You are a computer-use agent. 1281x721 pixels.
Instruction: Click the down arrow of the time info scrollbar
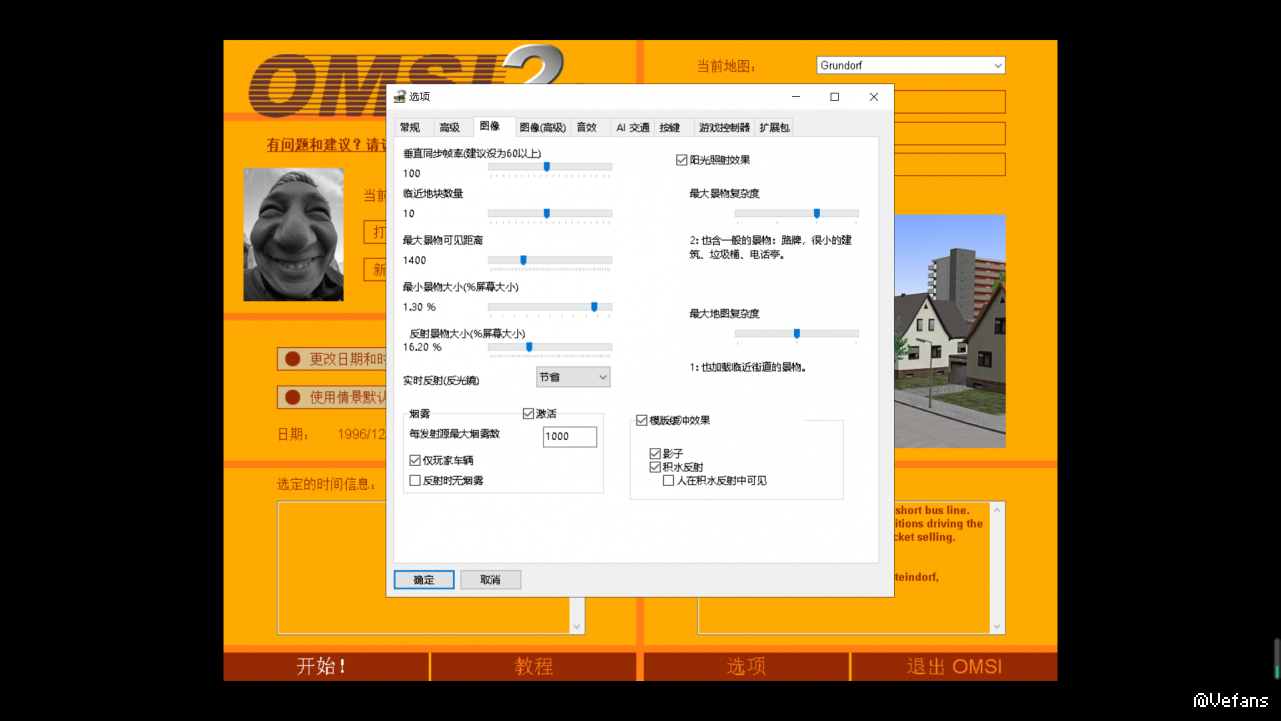(576, 626)
